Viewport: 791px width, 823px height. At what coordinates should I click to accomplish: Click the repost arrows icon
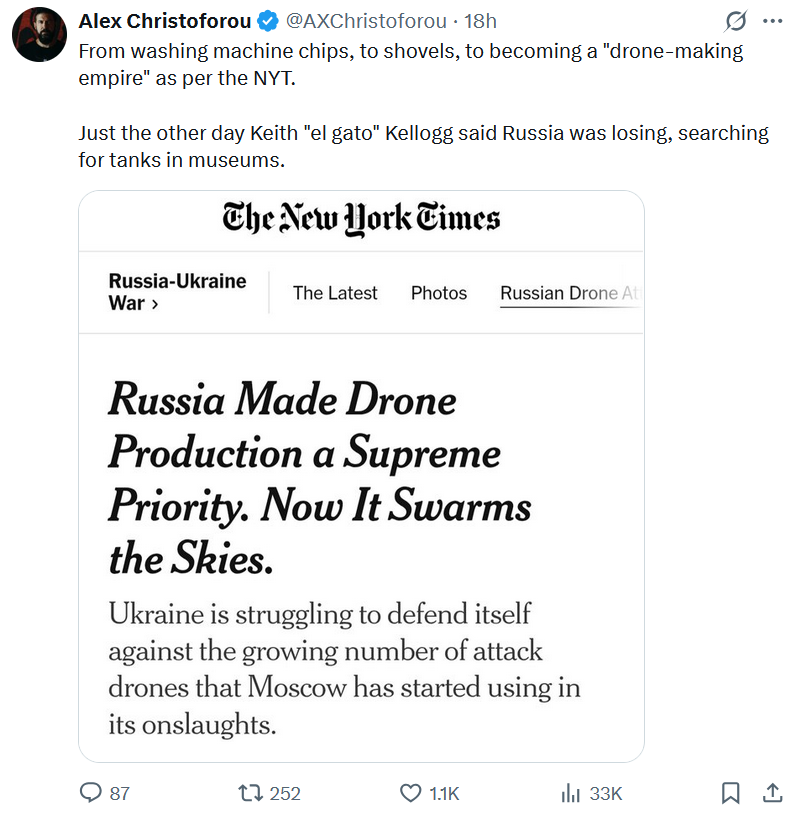pyautogui.click(x=250, y=793)
